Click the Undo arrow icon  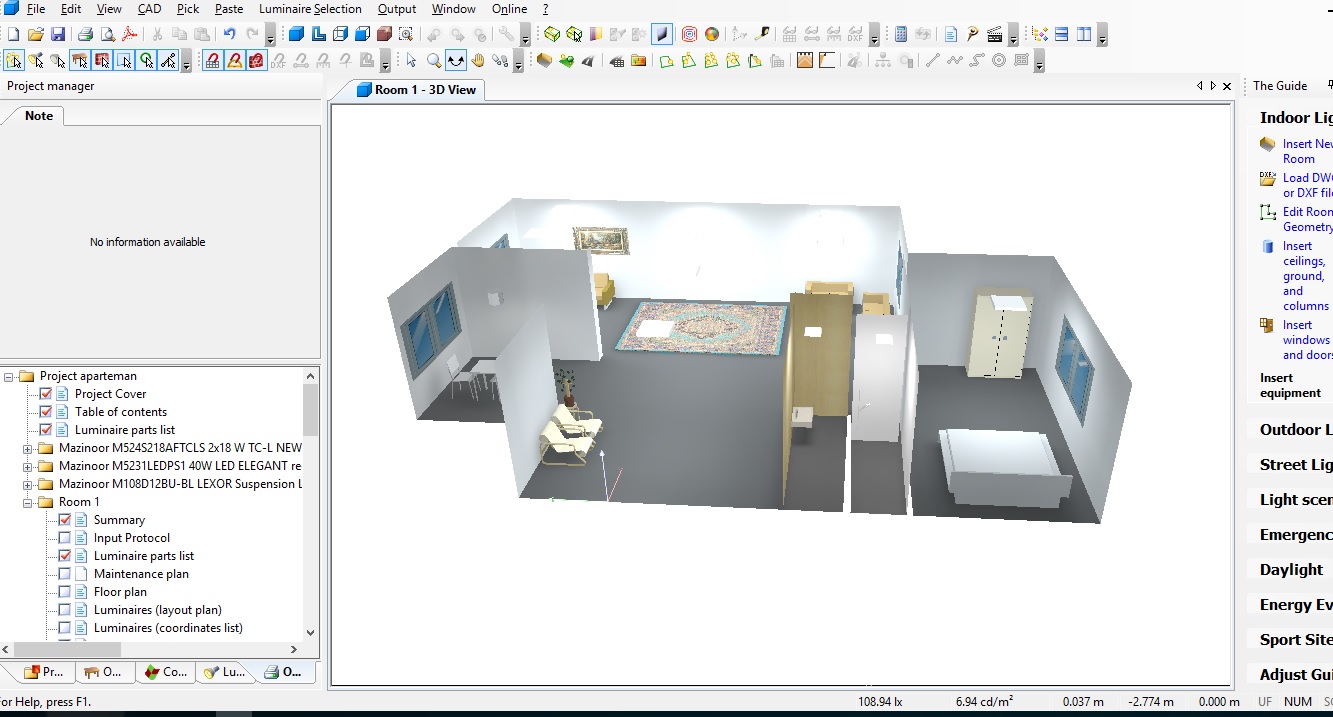click(229, 34)
